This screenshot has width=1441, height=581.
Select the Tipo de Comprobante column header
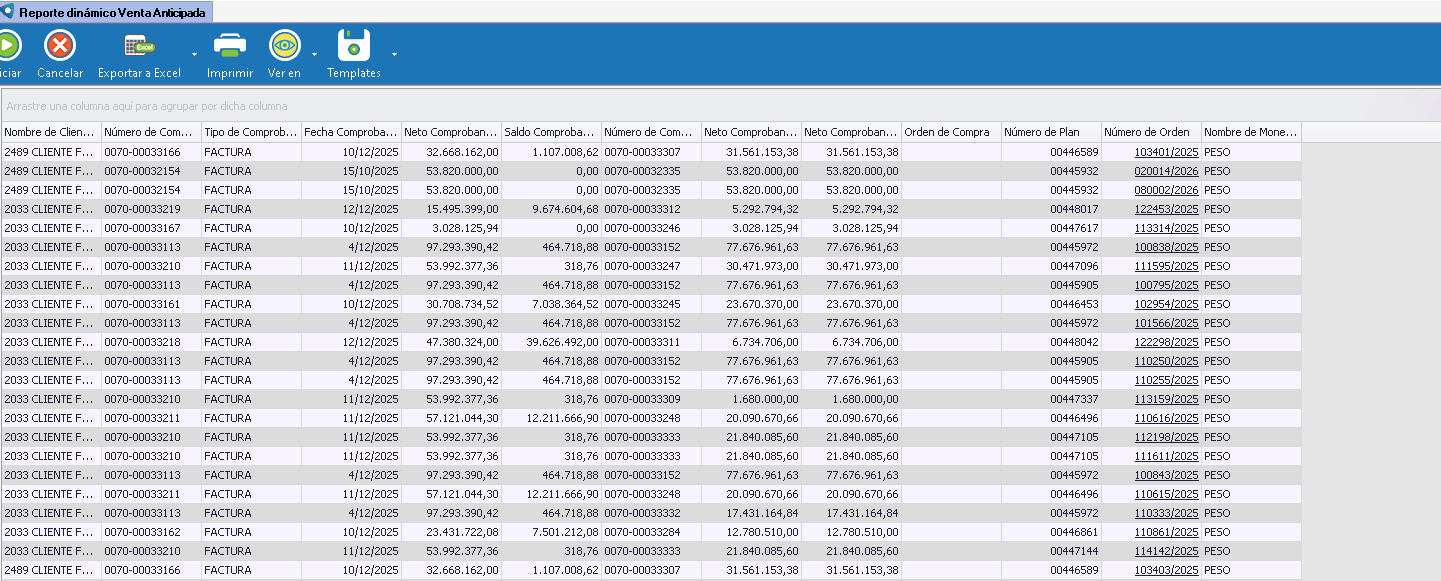(251, 132)
